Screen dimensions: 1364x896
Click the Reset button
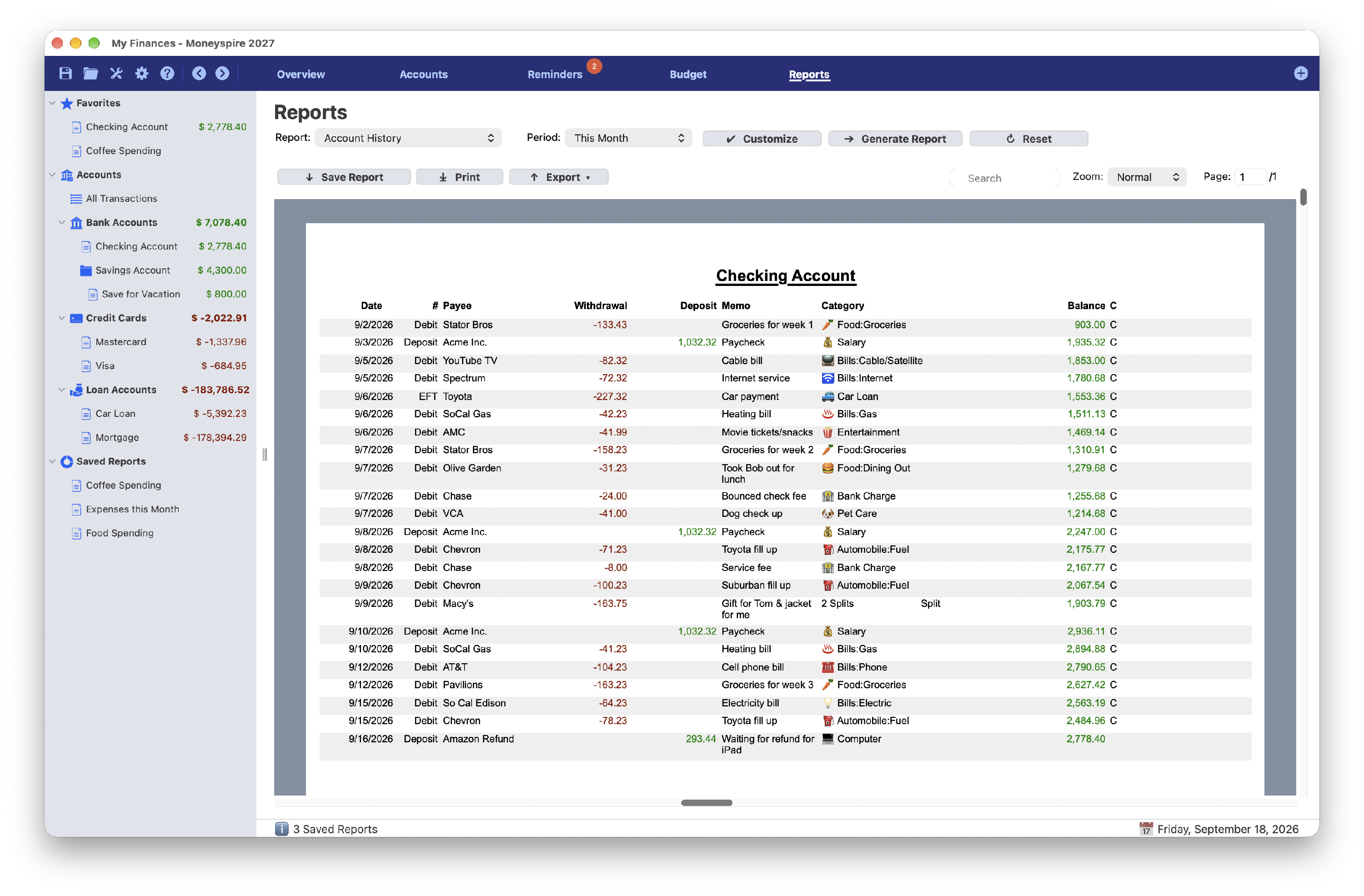(x=1029, y=139)
